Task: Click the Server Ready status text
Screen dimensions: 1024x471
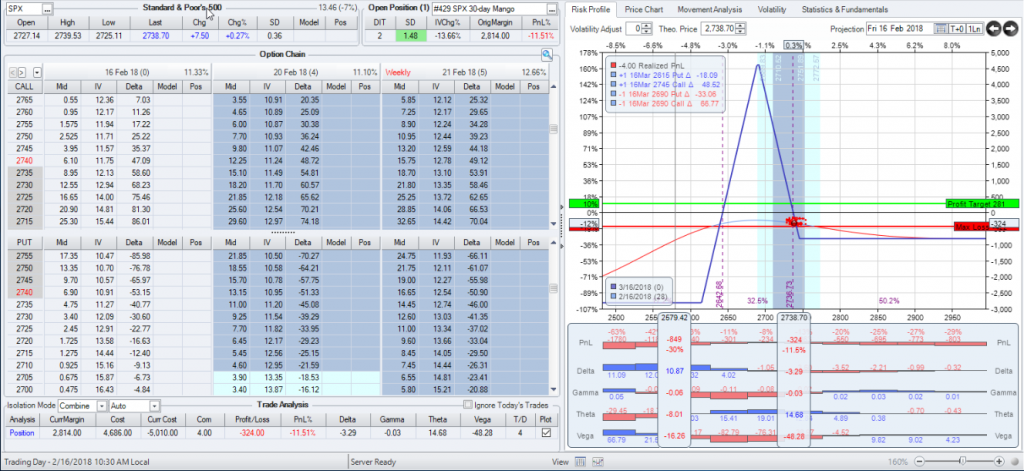Action: coord(373,462)
